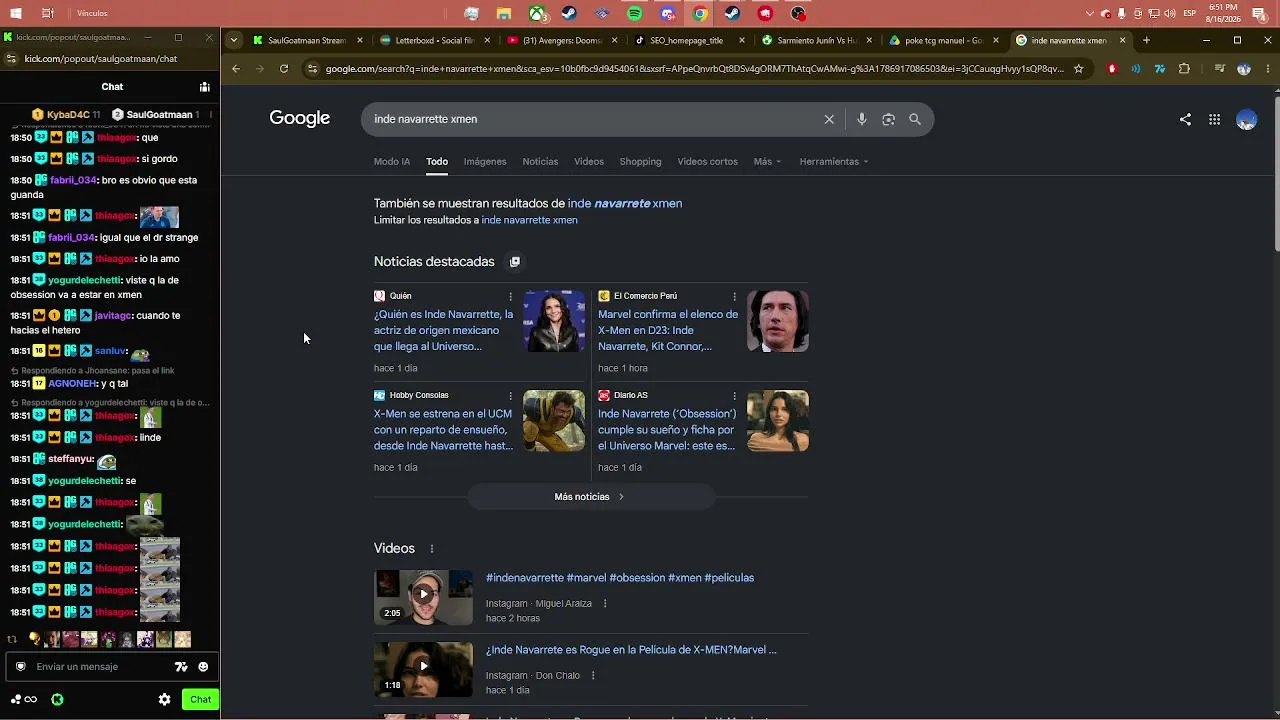Switch to the Videos results tab

pyautogui.click(x=589, y=161)
